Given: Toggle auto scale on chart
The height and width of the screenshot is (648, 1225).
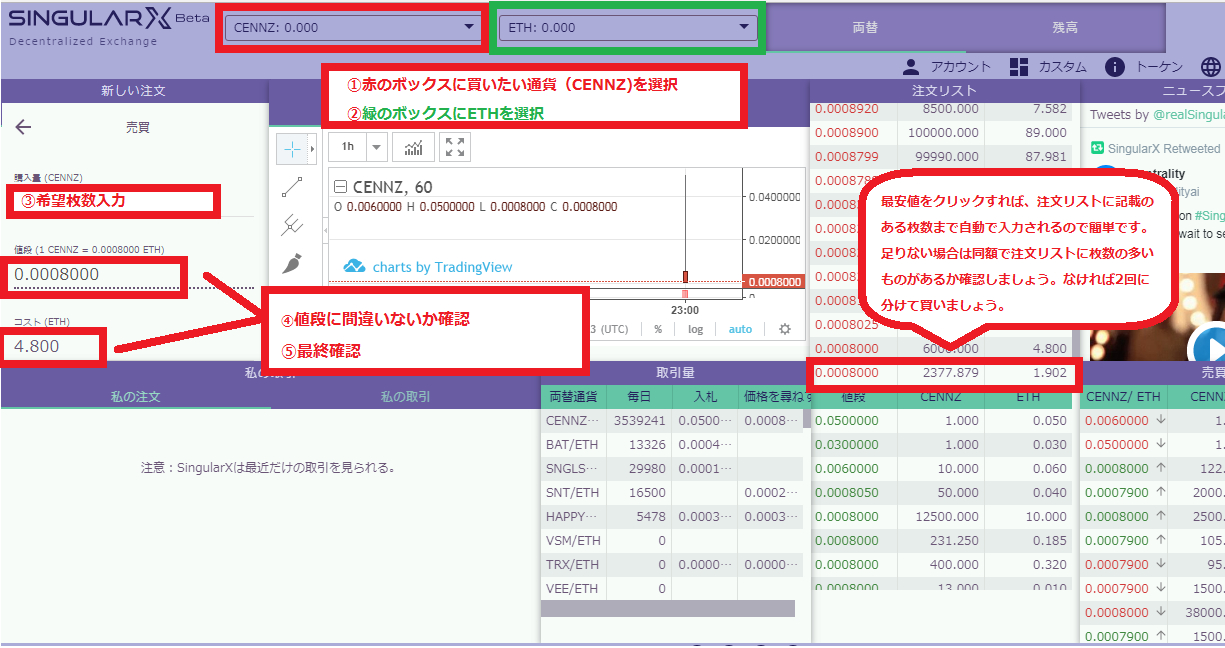Looking at the screenshot, I should coord(740,329).
